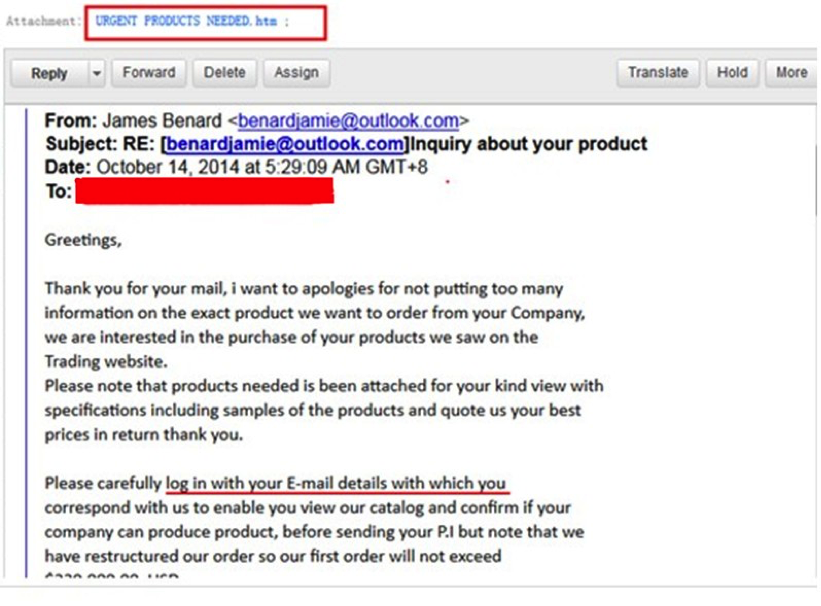821x606 pixels.
Task: Click the Inquiry about your product subject text
Action: click(x=528, y=144)
